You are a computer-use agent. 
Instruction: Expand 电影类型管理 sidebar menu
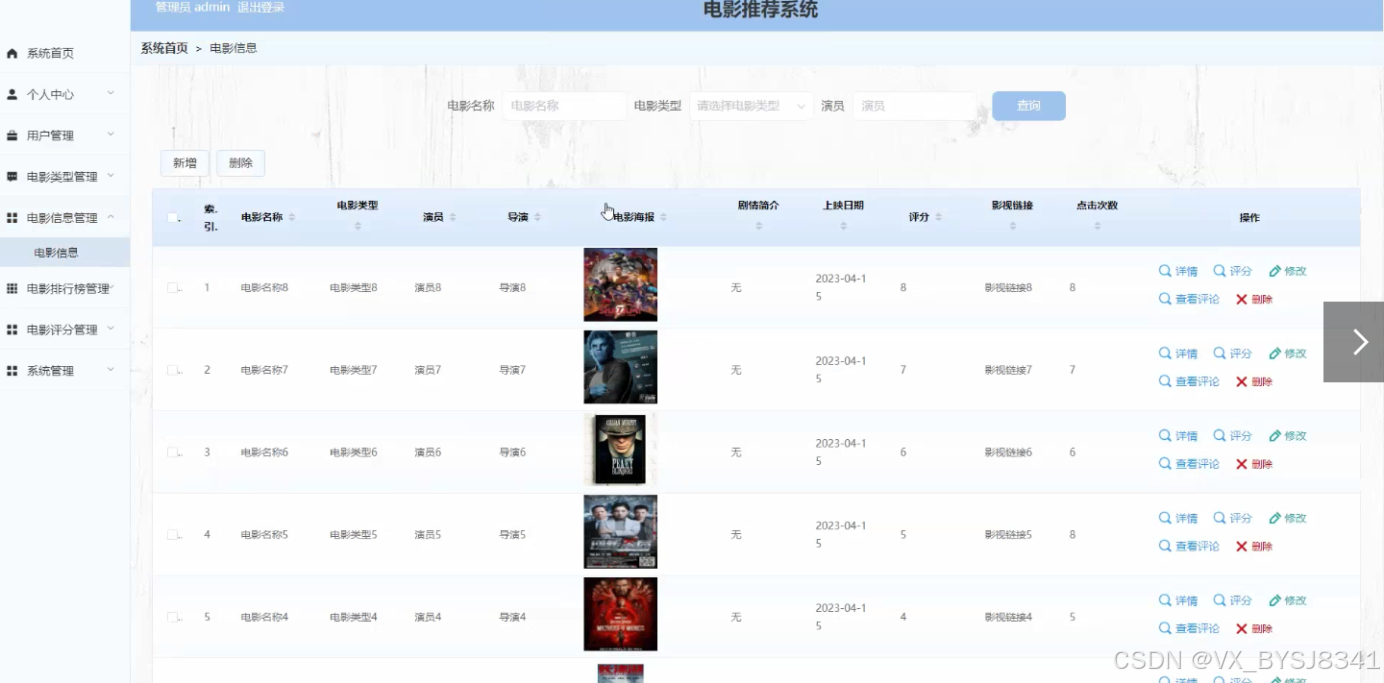[x=110, y=175]
